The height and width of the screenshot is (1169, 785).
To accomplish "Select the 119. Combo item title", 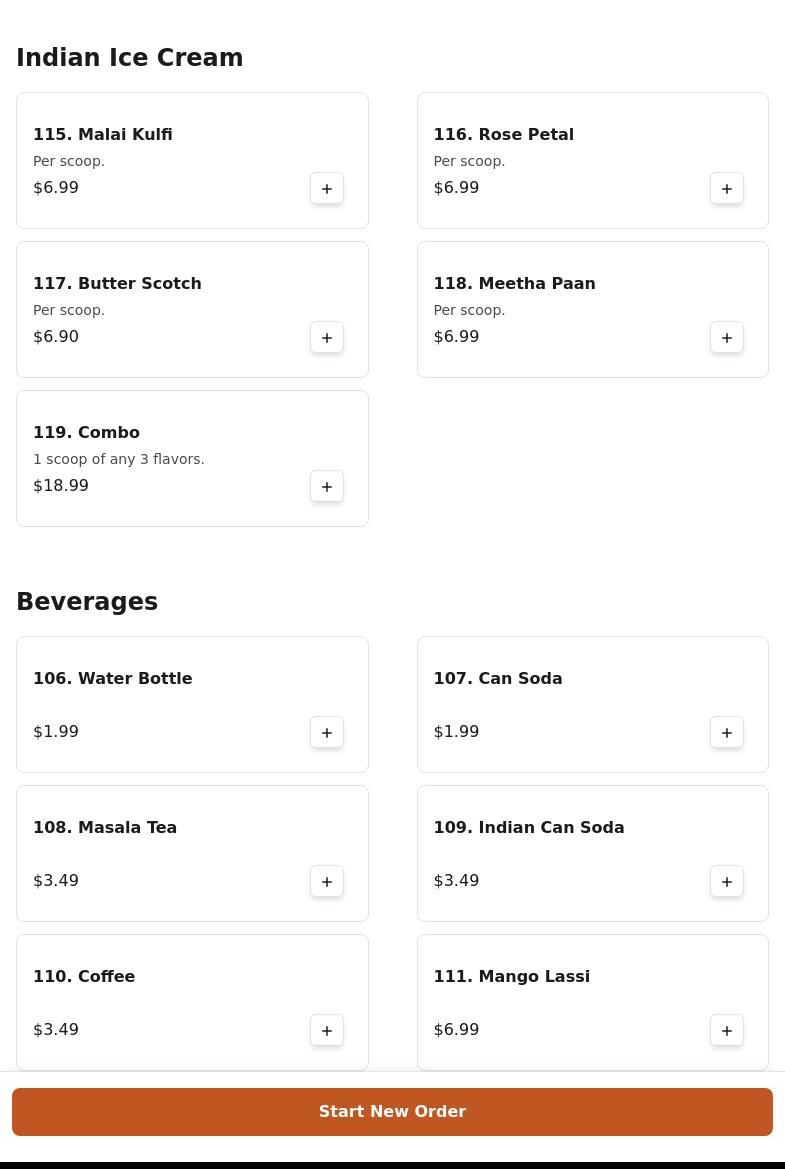I will tap(86, 432).
